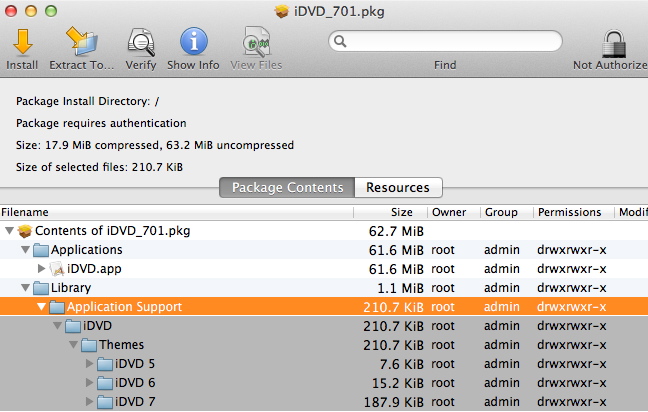The image size is (648, 412).
Task: Click the 1.1 MiB size of Library
Action: click(x=400, y=288)
